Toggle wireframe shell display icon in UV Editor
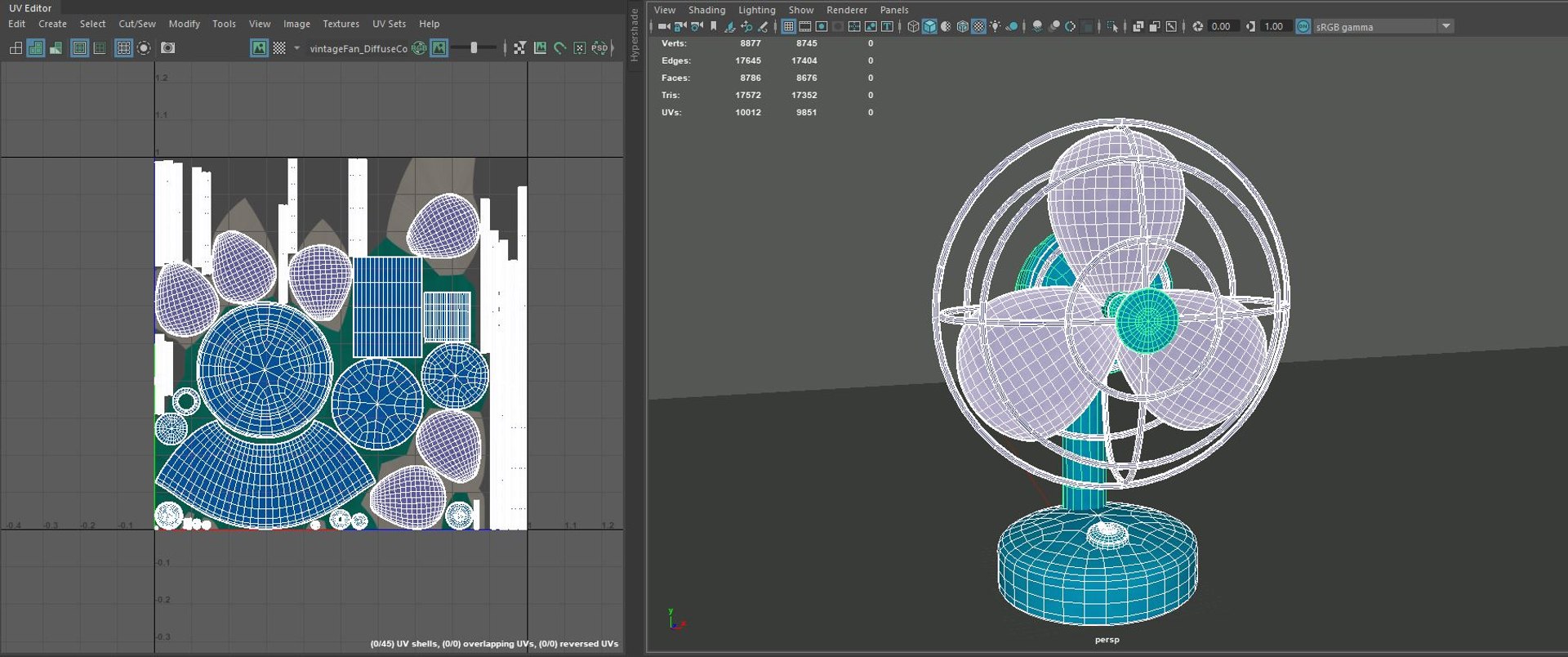The width and height of the screenshot is (1568, 657). 16,48
